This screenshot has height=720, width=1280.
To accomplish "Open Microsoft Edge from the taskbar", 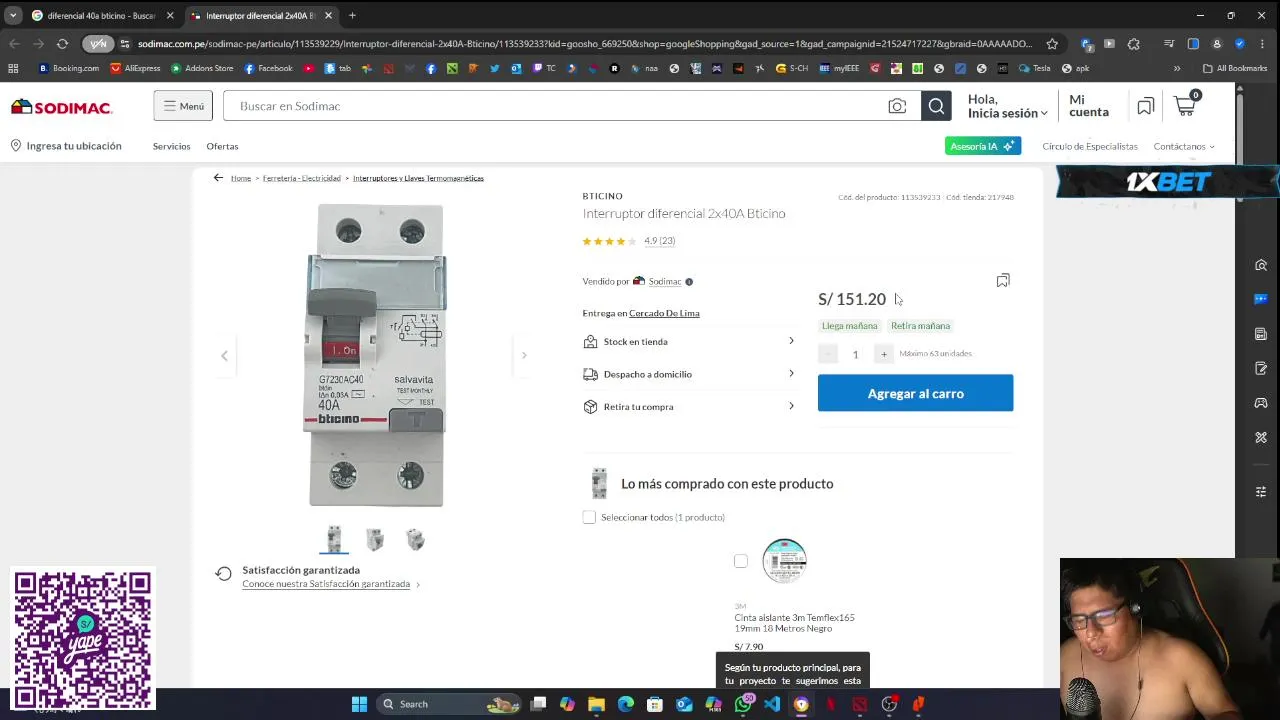I will 625,704.
